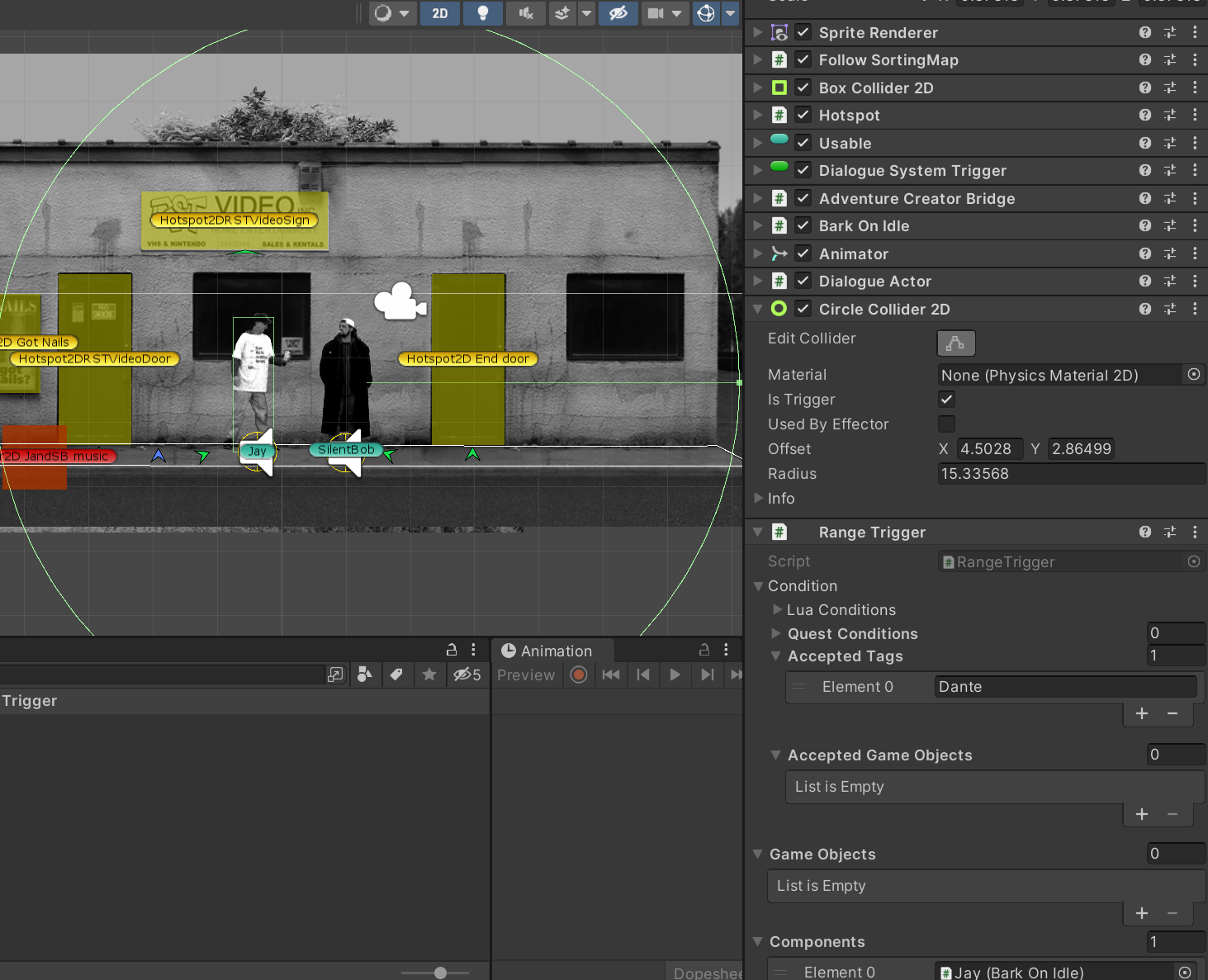Select Hotspot2D End door label
Viewport: 1208px width, 980px height.
[468, 359]
